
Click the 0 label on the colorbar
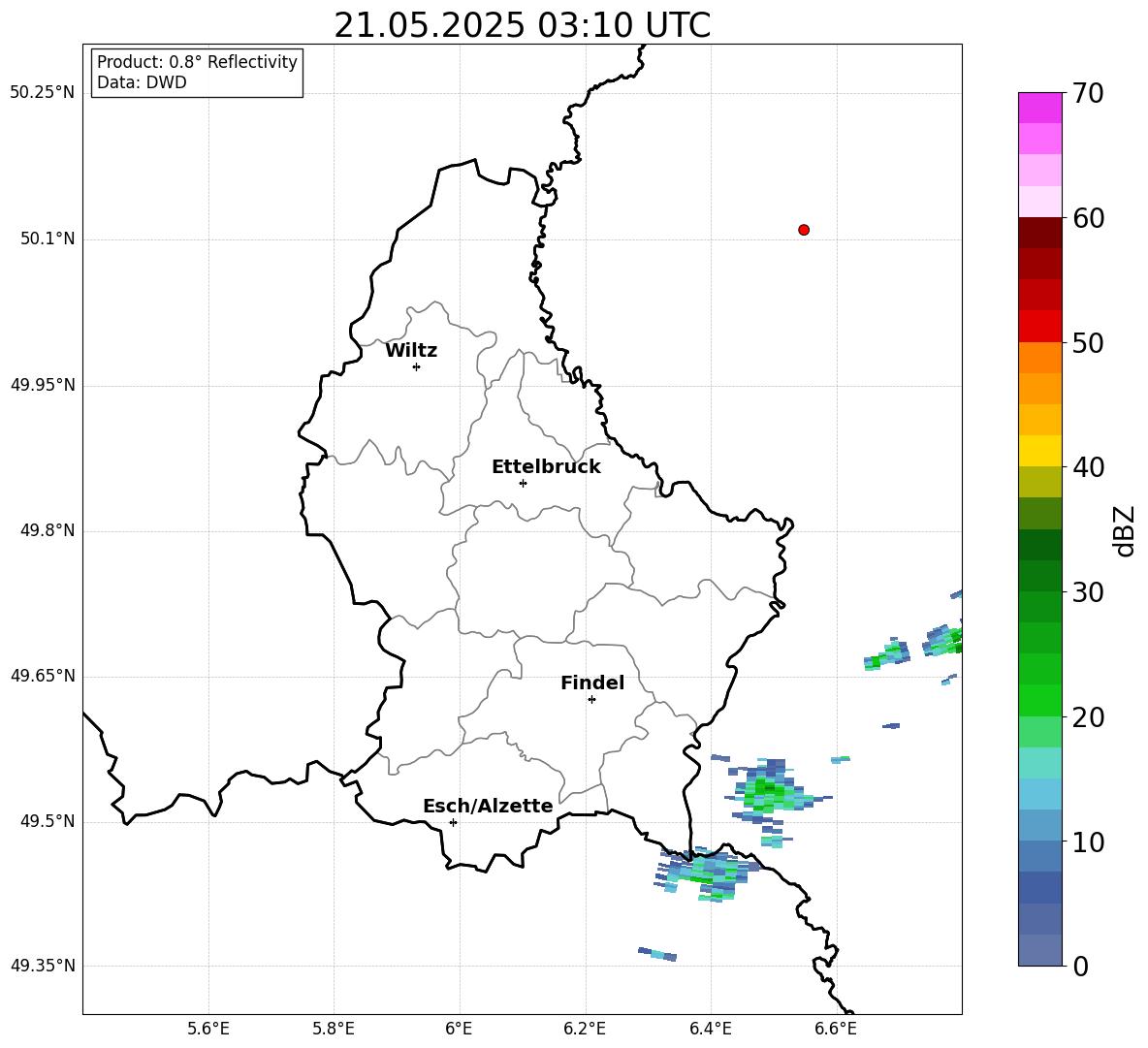pyautogui.click(x=1080, y=966)
